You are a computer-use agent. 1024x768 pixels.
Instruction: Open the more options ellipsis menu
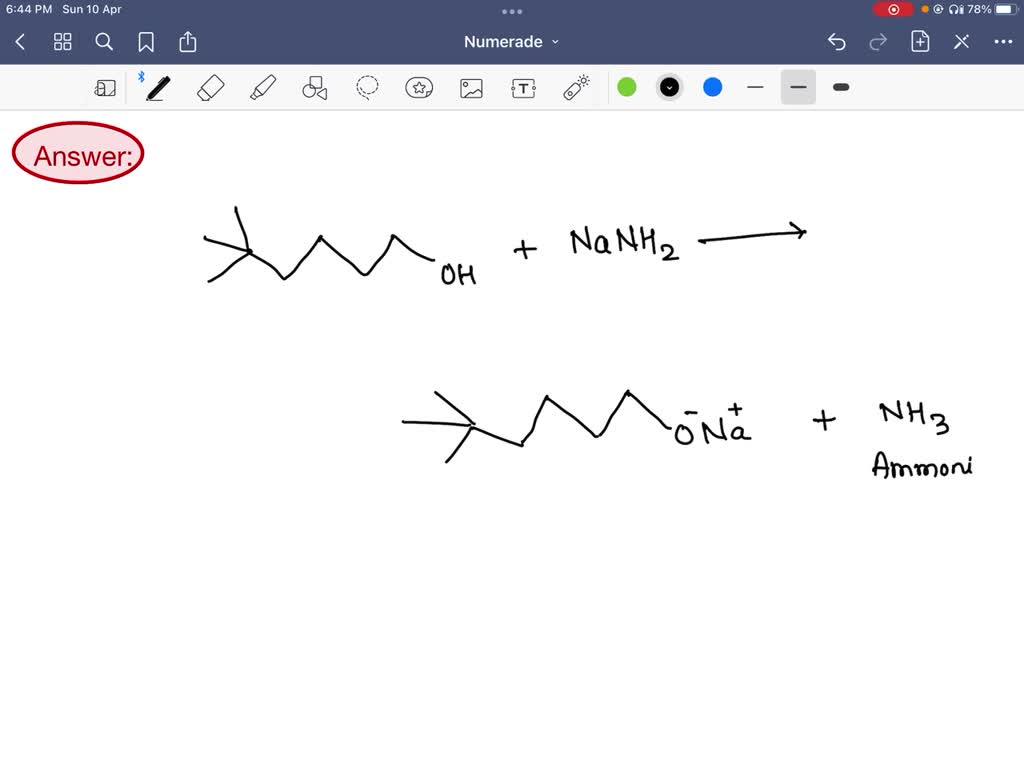(x=1003, y=41)
